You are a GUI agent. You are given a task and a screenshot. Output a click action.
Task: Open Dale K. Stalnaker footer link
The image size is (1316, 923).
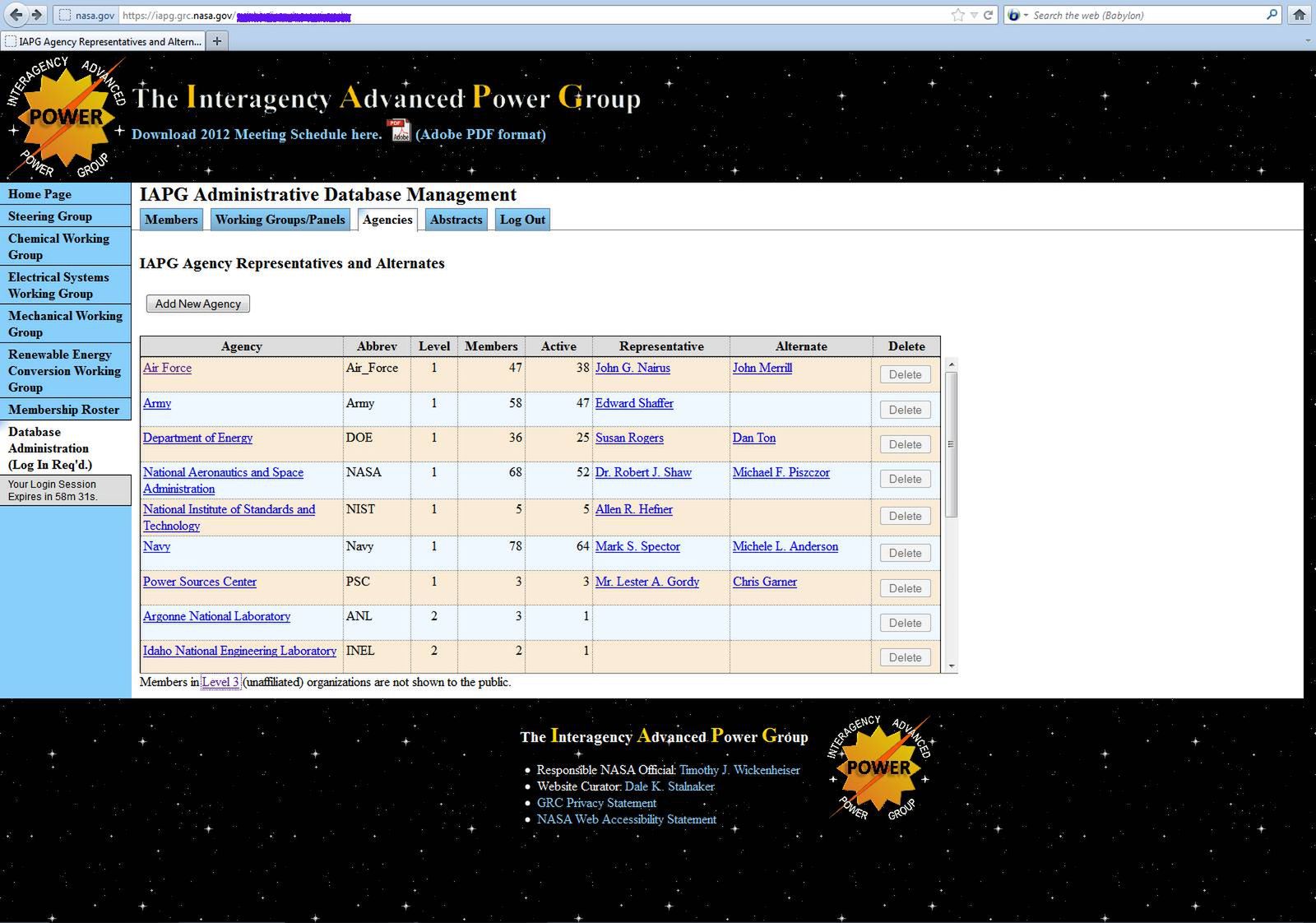(670, 786)
